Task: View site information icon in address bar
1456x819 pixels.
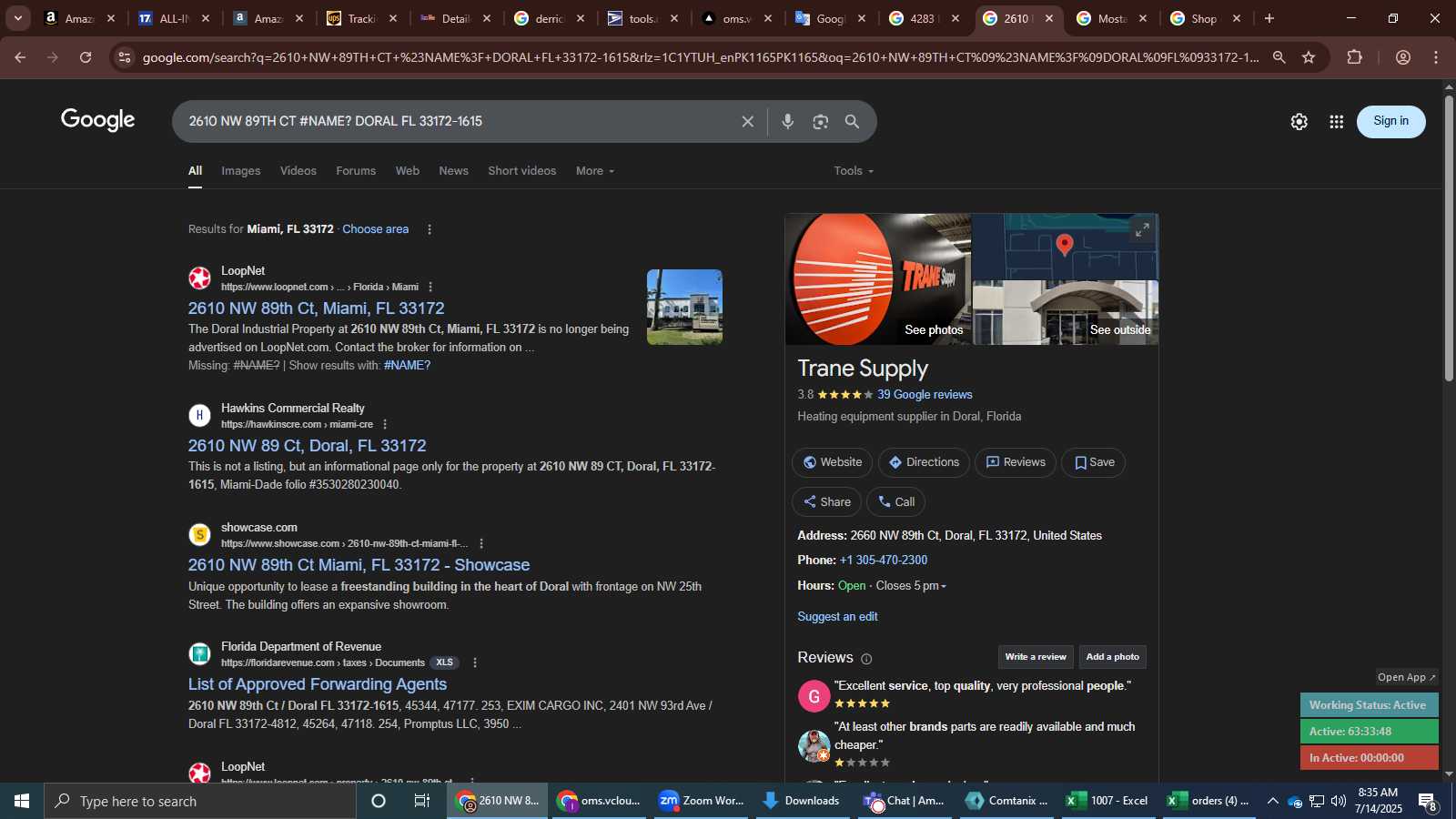Action: 125,57
